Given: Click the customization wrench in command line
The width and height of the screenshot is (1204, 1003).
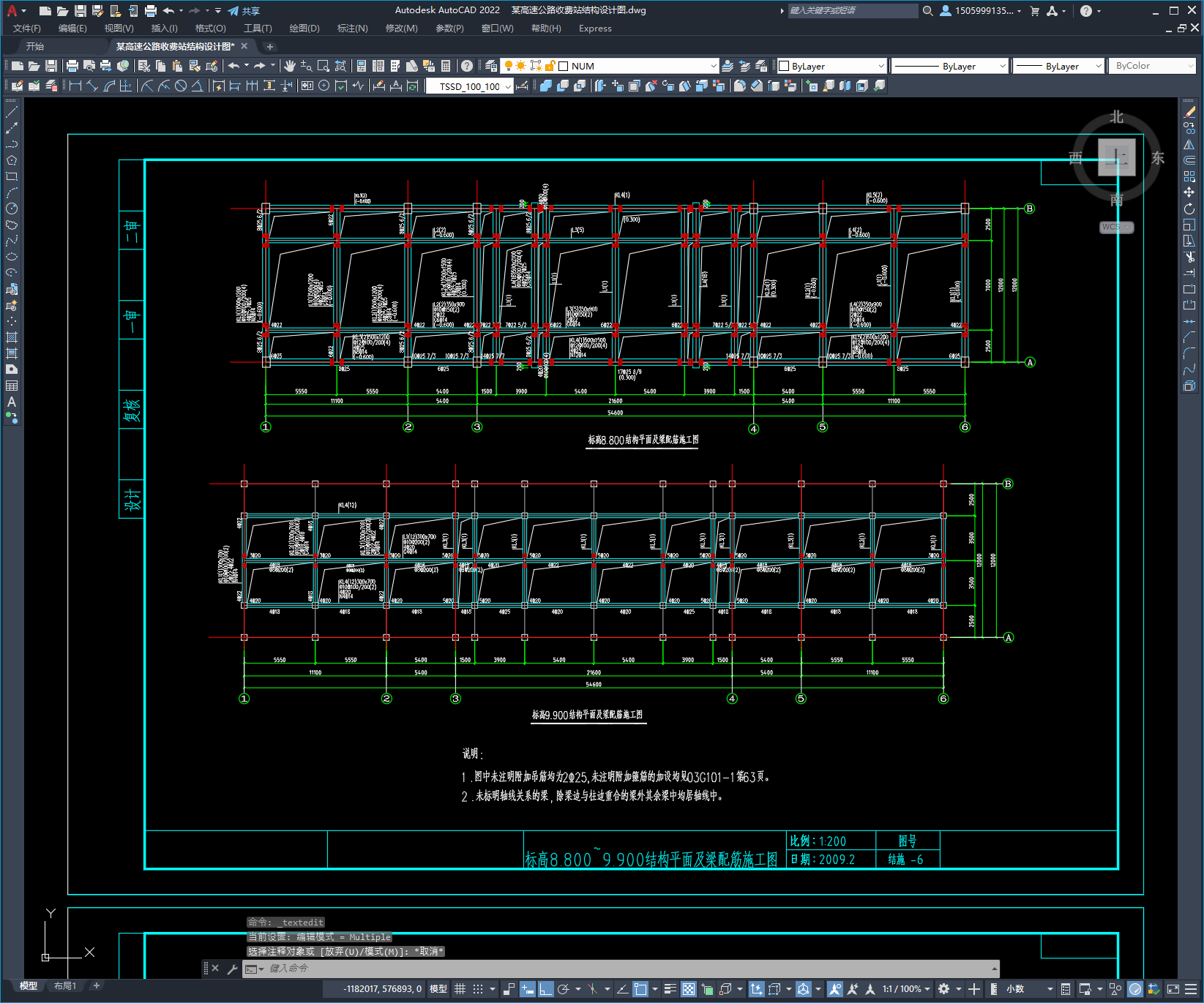Looking at the screenshot, I should tap(233, 969).
